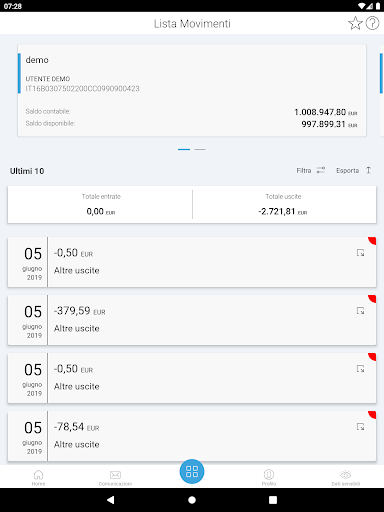Tap Esporta to export movements
The height and width of the screenshot is (512, 384).
(354, 170)
